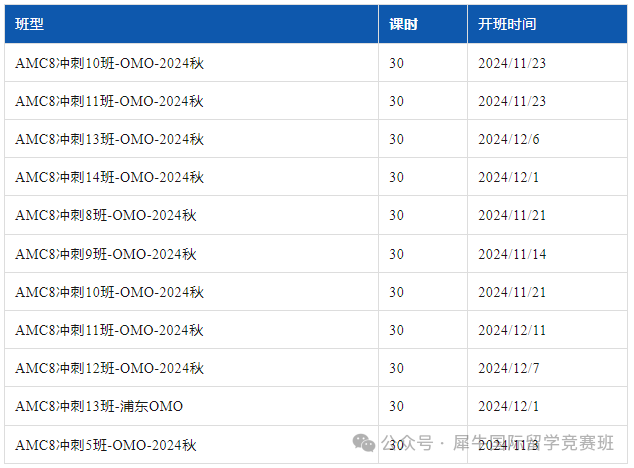This screenshot has height=468, width=634.
Task: Select AMC8冲刺14班-OMO-2024秋 class name
Action: (x=110, y=177)
